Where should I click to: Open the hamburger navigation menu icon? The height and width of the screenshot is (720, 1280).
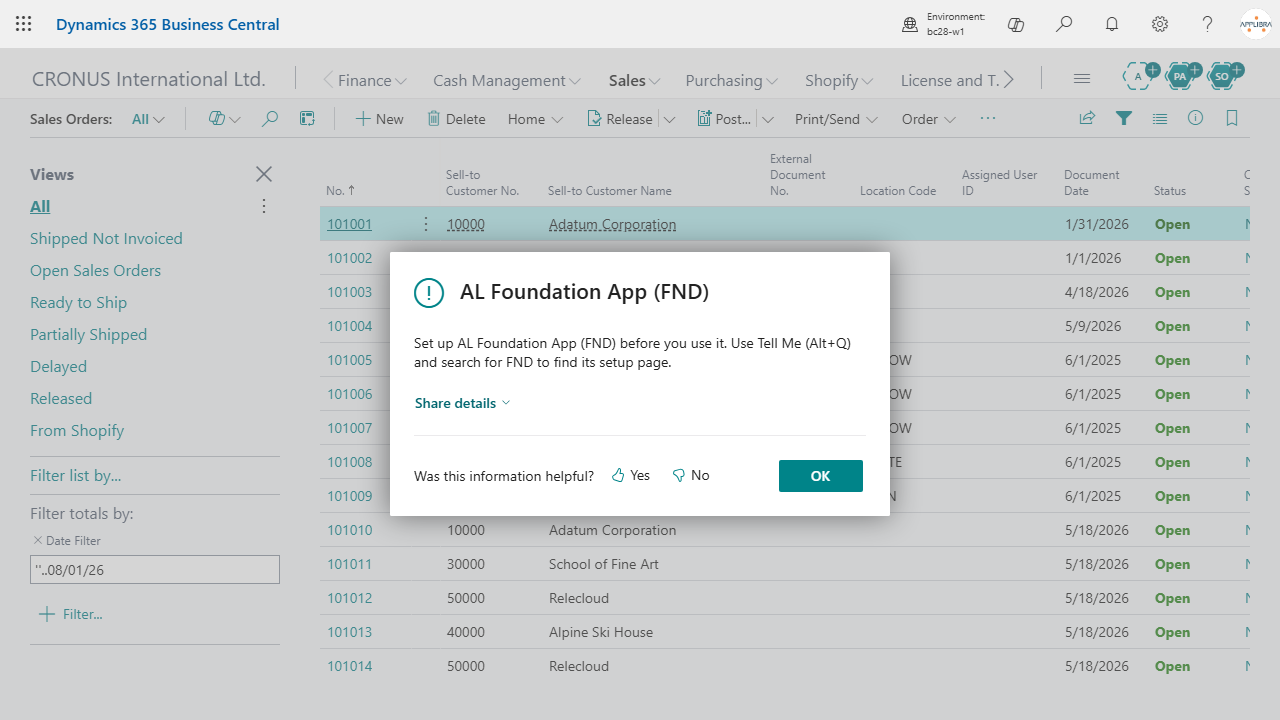(1081, 78)
